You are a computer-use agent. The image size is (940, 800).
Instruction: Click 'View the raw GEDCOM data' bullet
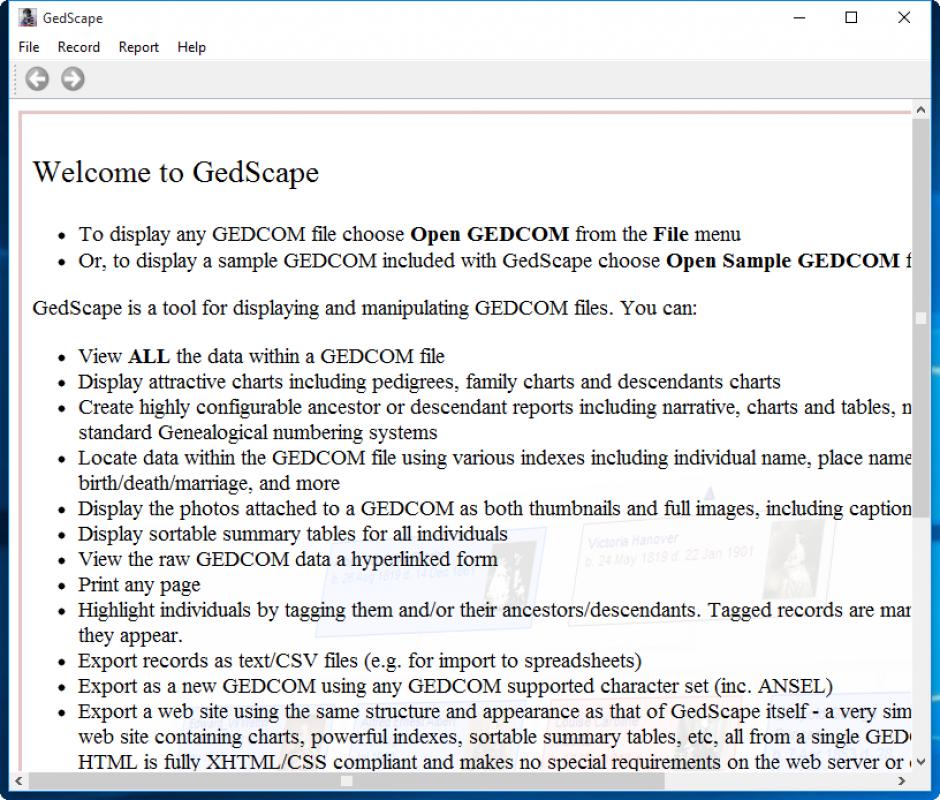[x=288, y=559]
